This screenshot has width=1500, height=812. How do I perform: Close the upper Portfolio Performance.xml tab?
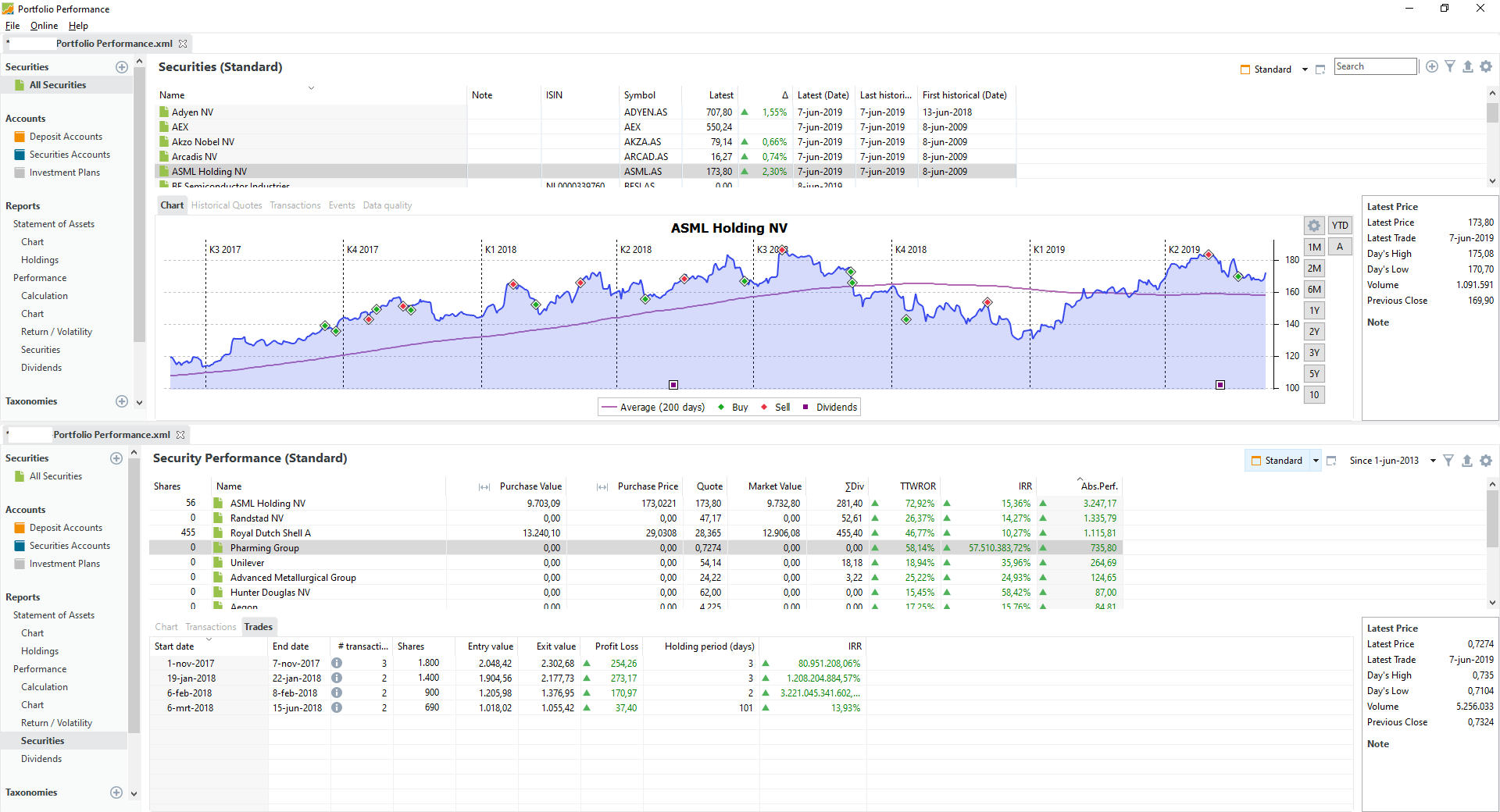[183, 44]
